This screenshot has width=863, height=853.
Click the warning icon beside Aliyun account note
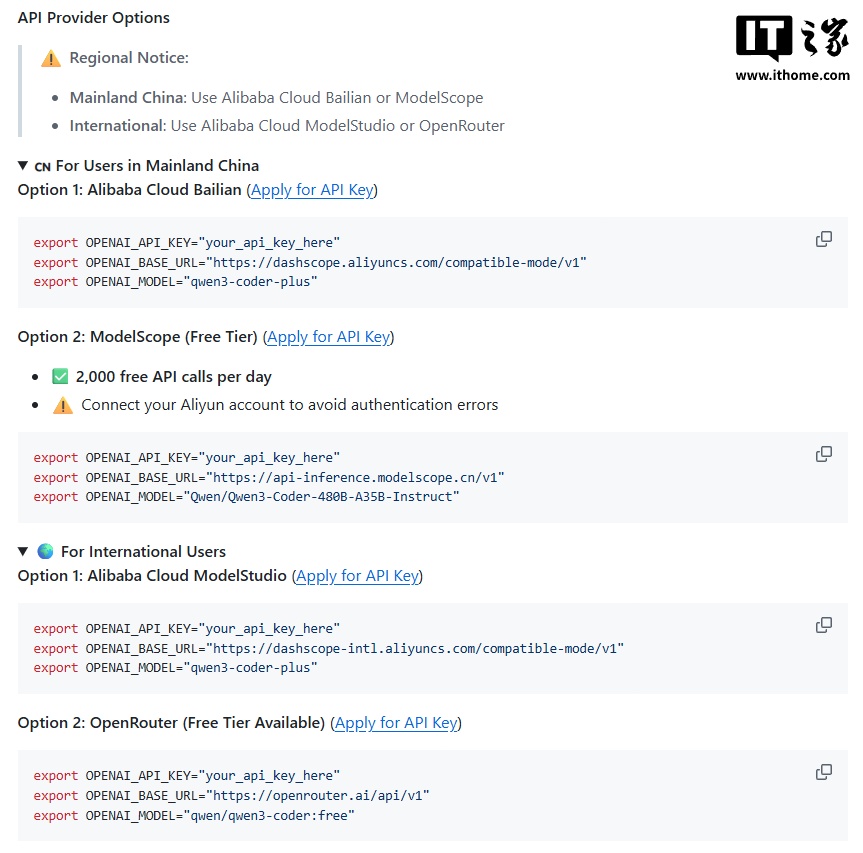tap(63, 405)
